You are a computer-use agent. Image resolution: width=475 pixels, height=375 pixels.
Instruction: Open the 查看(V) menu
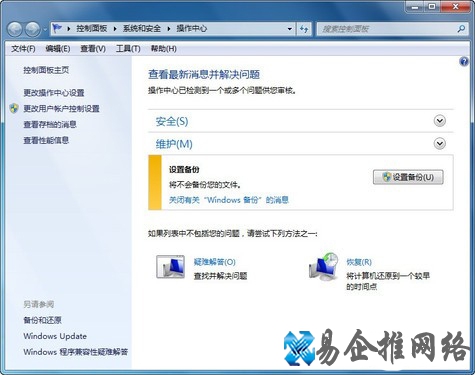click(93, 49)
